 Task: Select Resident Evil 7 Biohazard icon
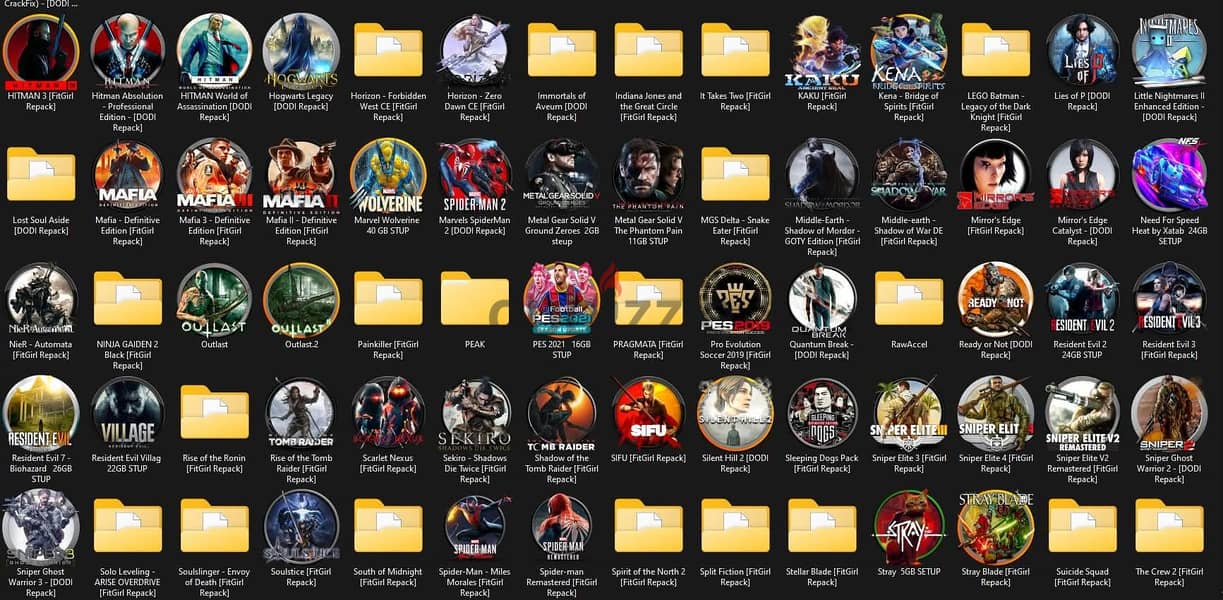(41, 414)
